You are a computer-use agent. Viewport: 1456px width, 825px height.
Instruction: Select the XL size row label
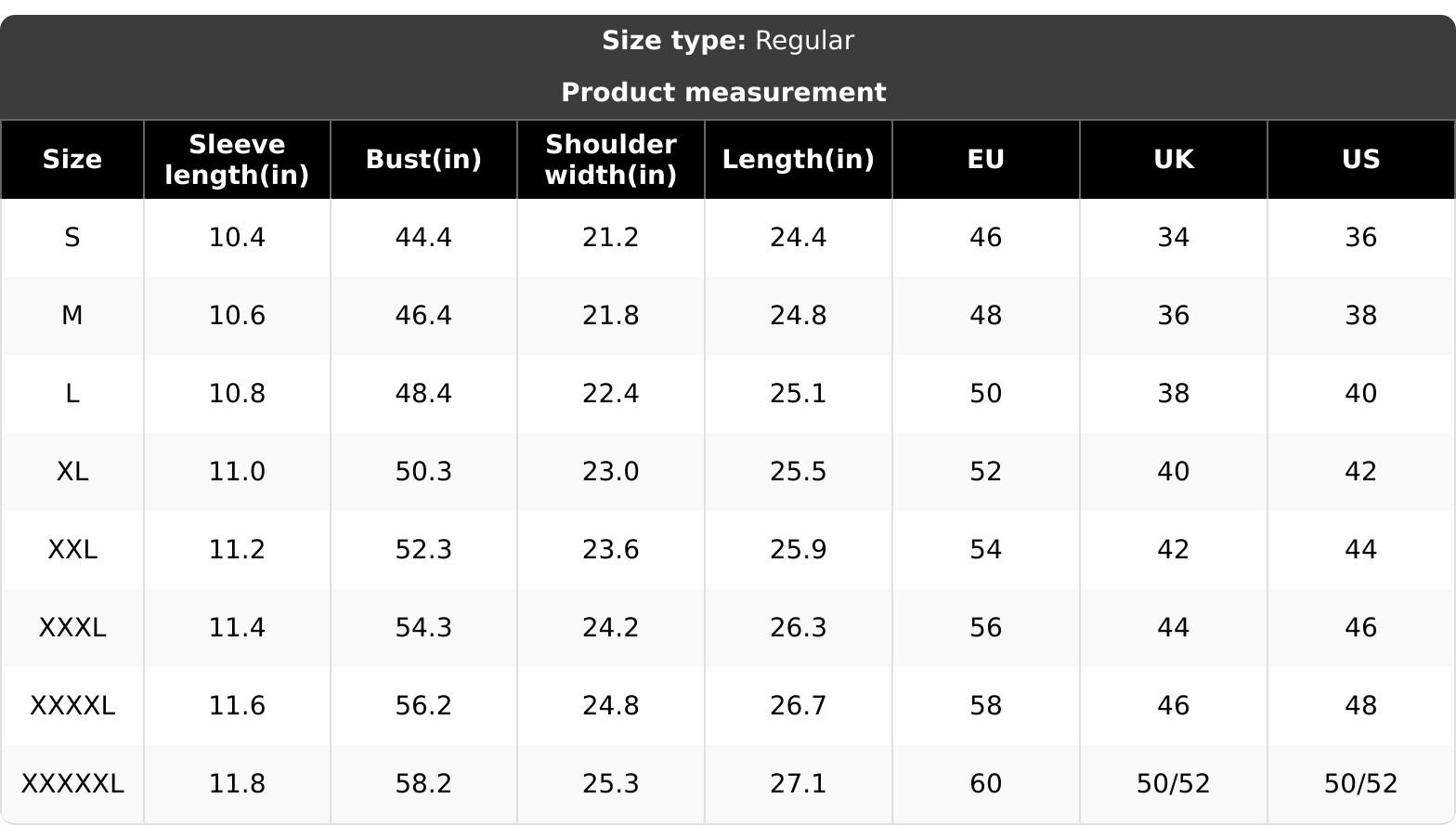click(x=72, y=472)
